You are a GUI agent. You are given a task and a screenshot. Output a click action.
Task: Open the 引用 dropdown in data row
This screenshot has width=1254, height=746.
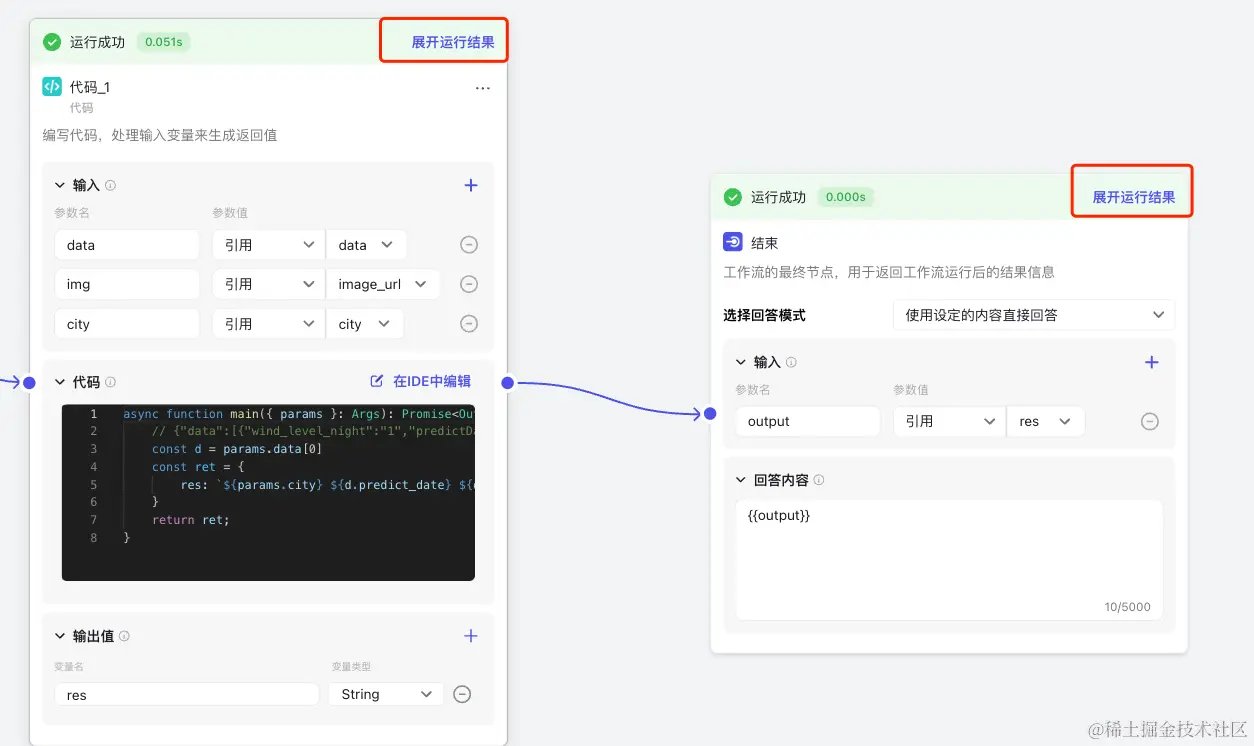coord(268,245)
